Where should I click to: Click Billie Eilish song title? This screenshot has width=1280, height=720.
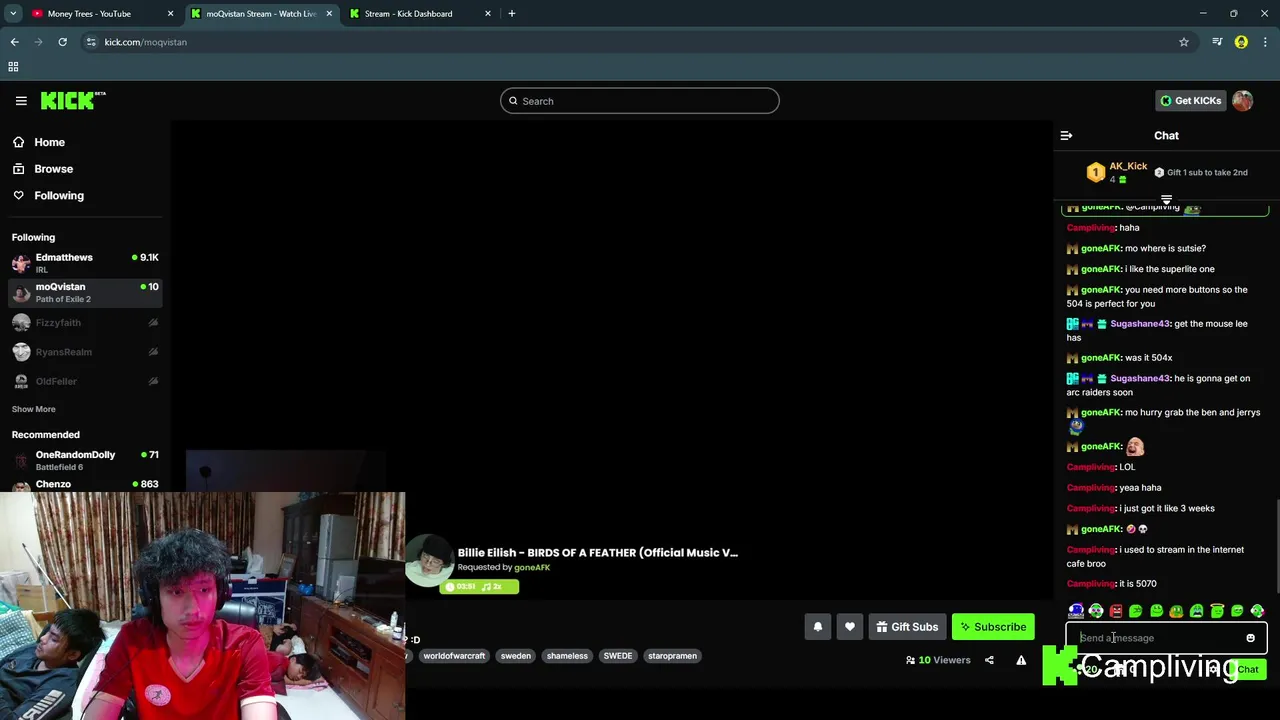[x=598, y=553]
